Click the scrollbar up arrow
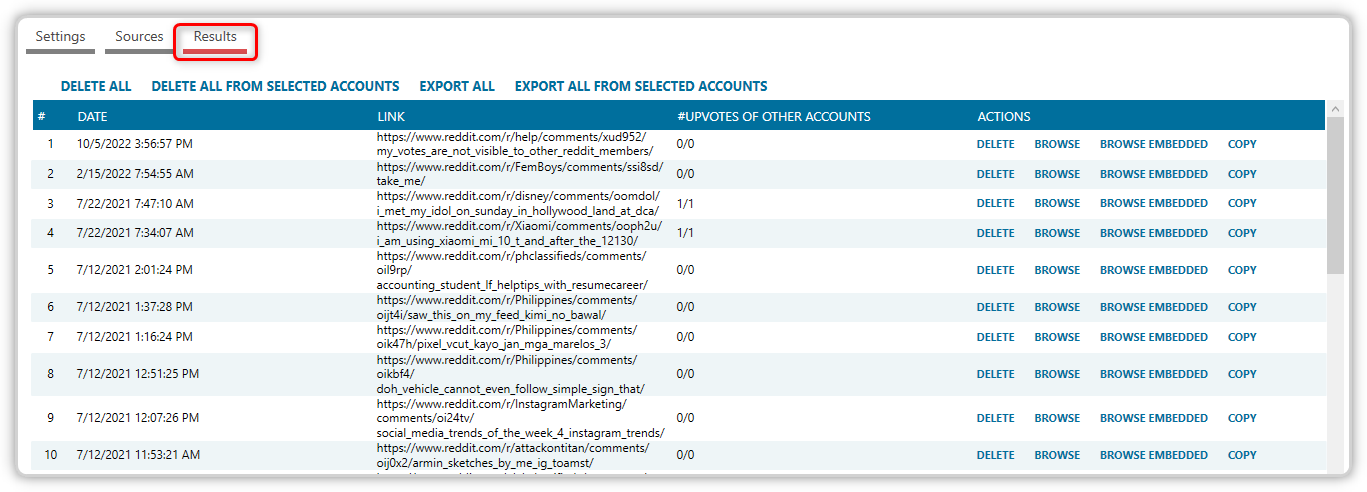 (1335, 108)
